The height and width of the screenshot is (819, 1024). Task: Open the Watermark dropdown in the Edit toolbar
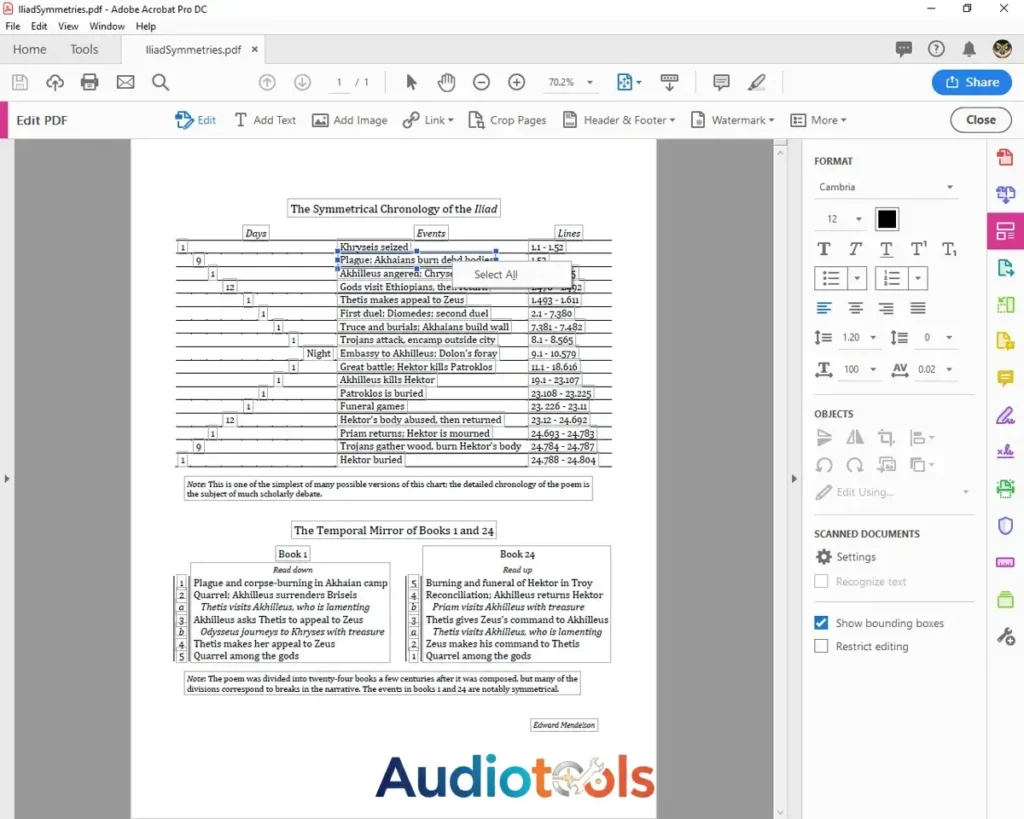pyautogui.click(x=733, y=120)
